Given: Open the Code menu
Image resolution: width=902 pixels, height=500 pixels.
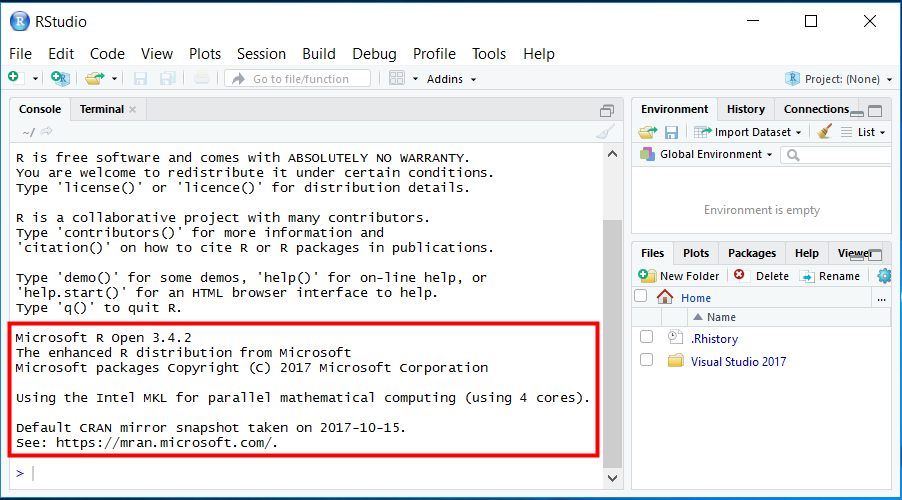Looking at the screenshot, I should click(x=108, y=54).
